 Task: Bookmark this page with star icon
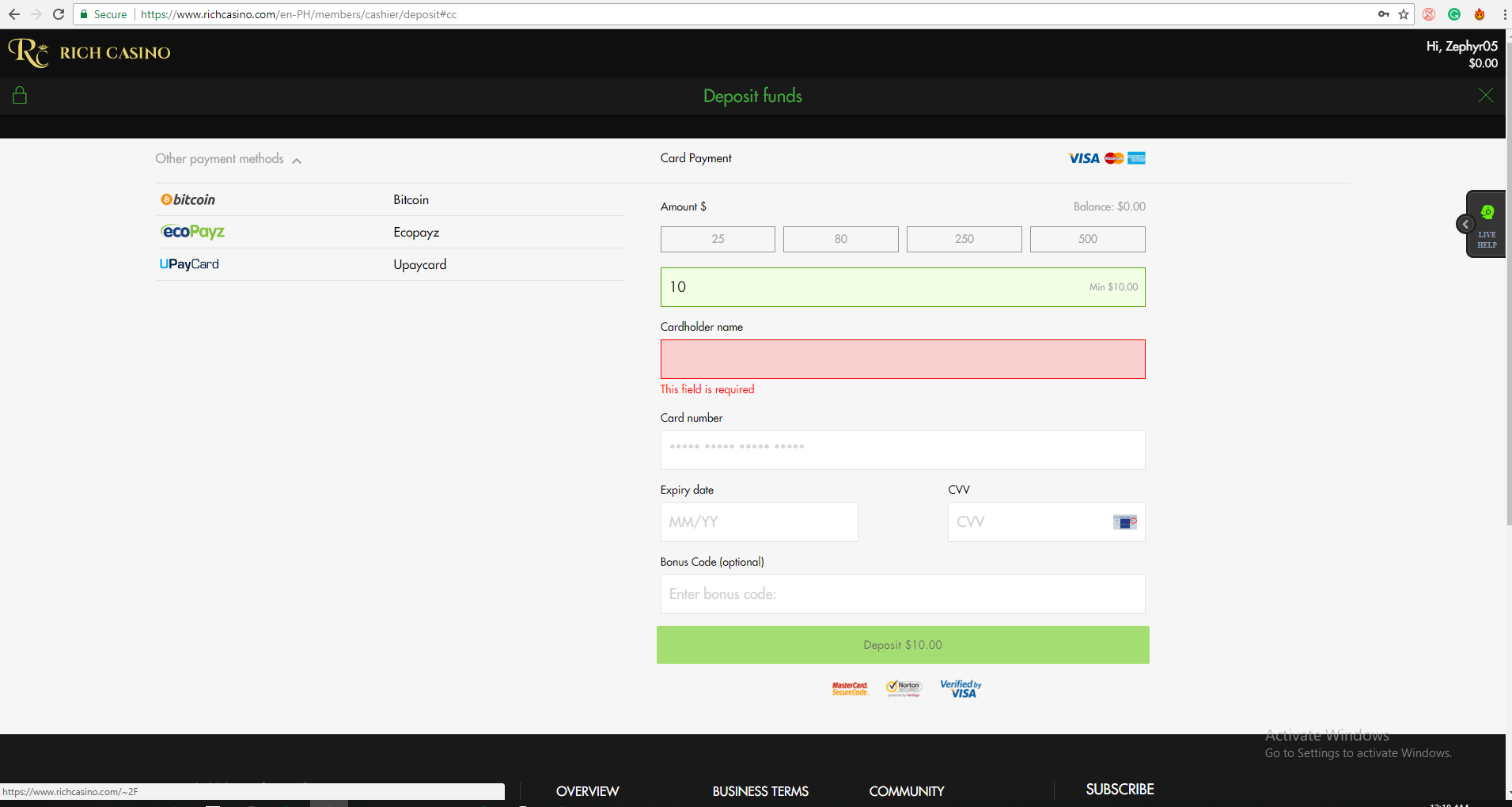point(1404,14)
